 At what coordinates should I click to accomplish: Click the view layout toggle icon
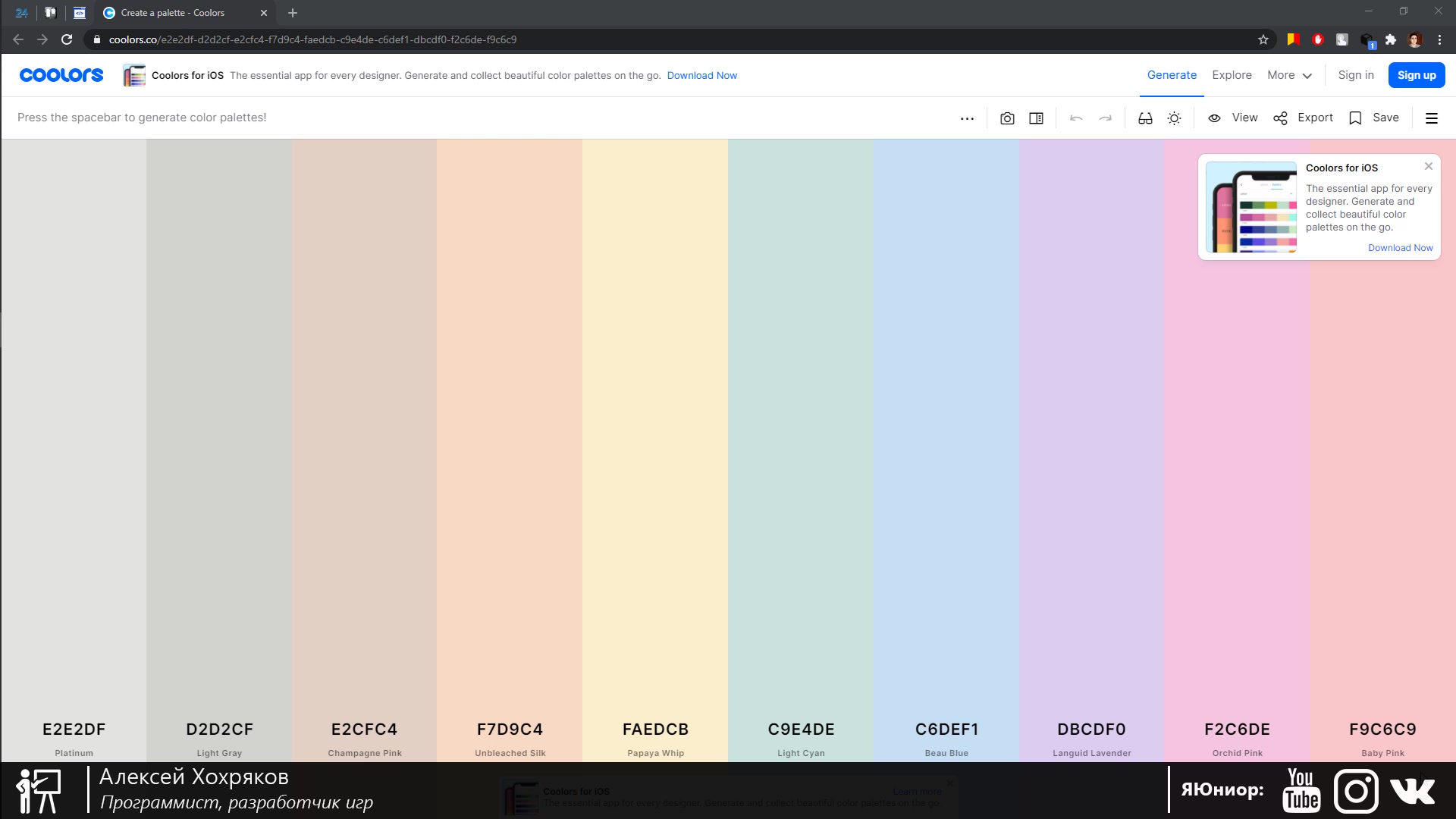tap(1036, 117)
